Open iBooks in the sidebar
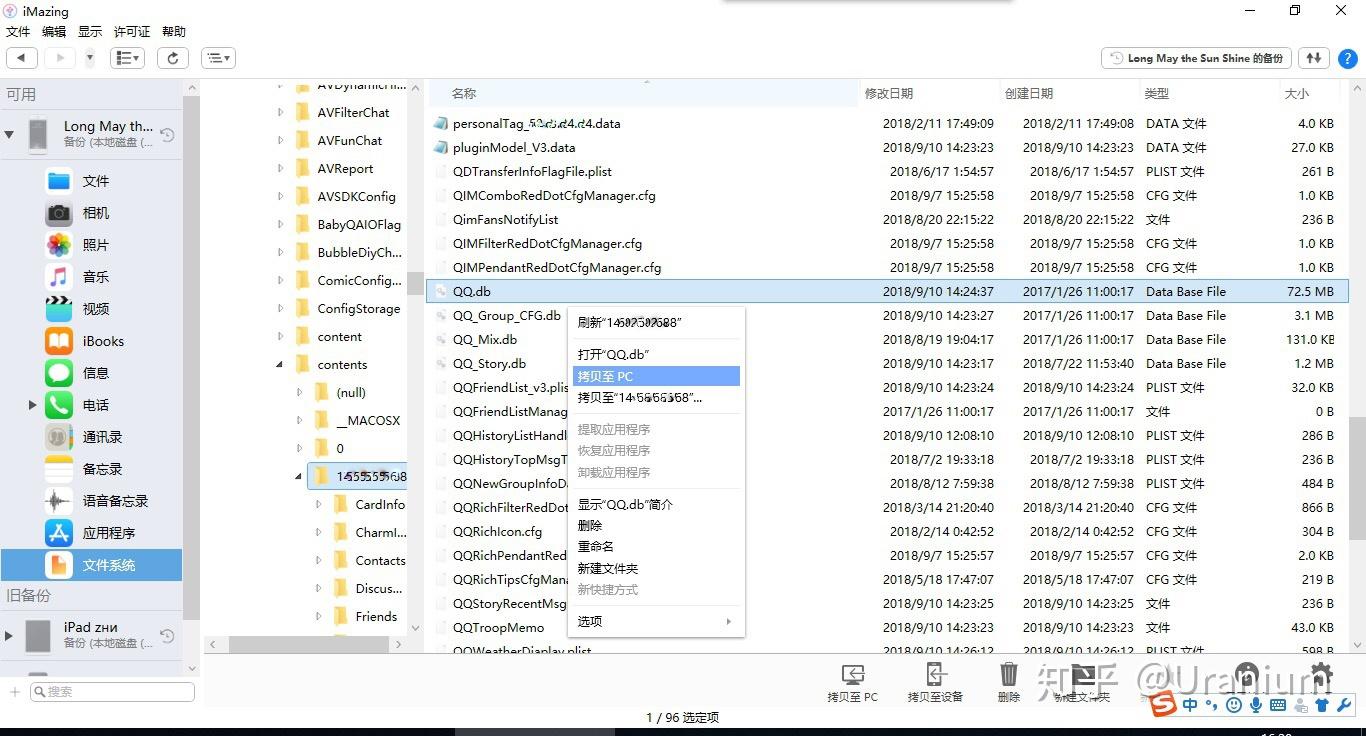The height and width of the screenshot is (736, 1366). [x=103, y=341]
